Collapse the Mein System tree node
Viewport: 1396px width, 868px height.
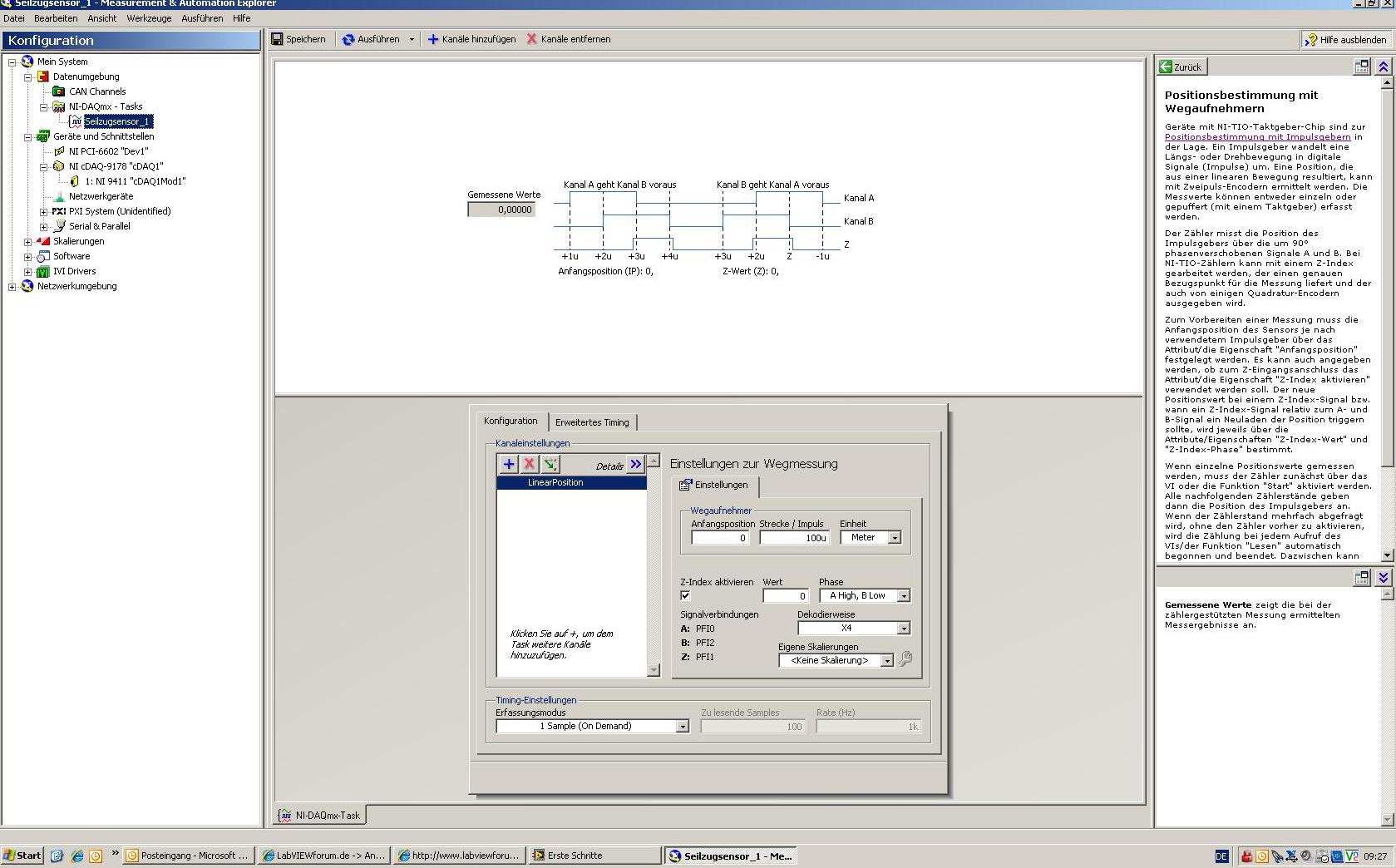tap(12, 62)
